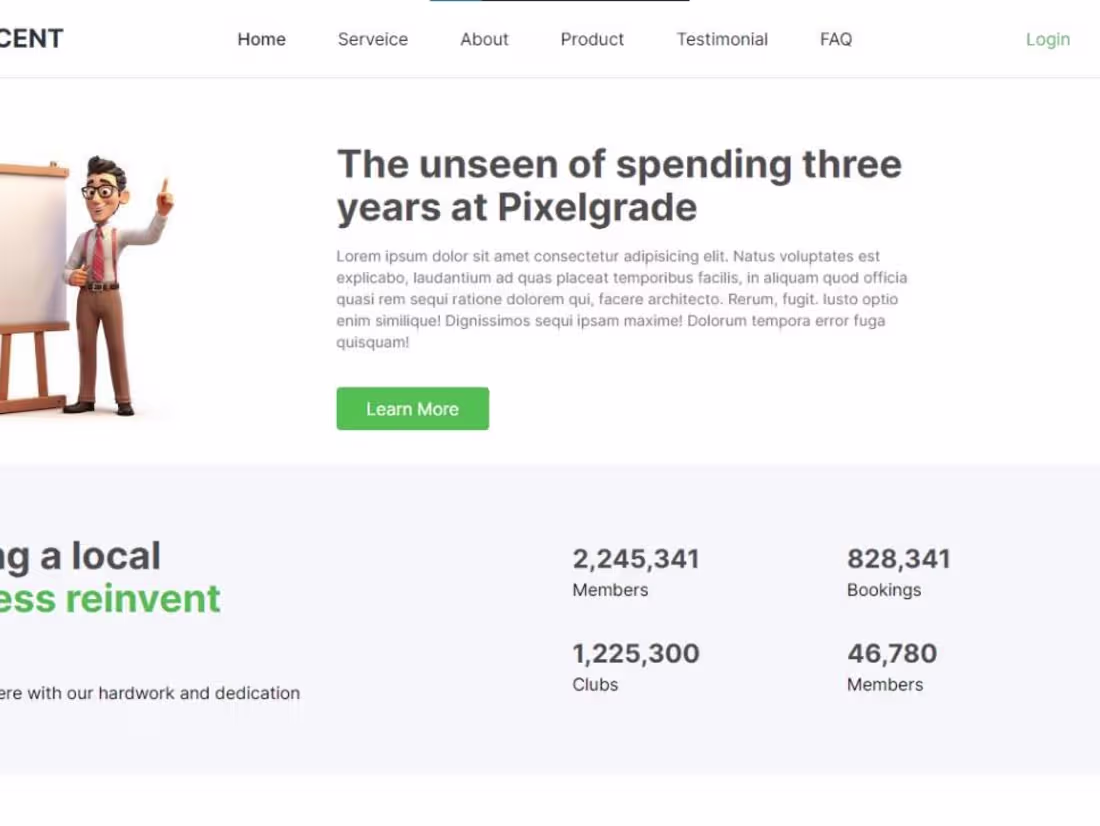Click the Members label under the first statistic

[610, 590]
